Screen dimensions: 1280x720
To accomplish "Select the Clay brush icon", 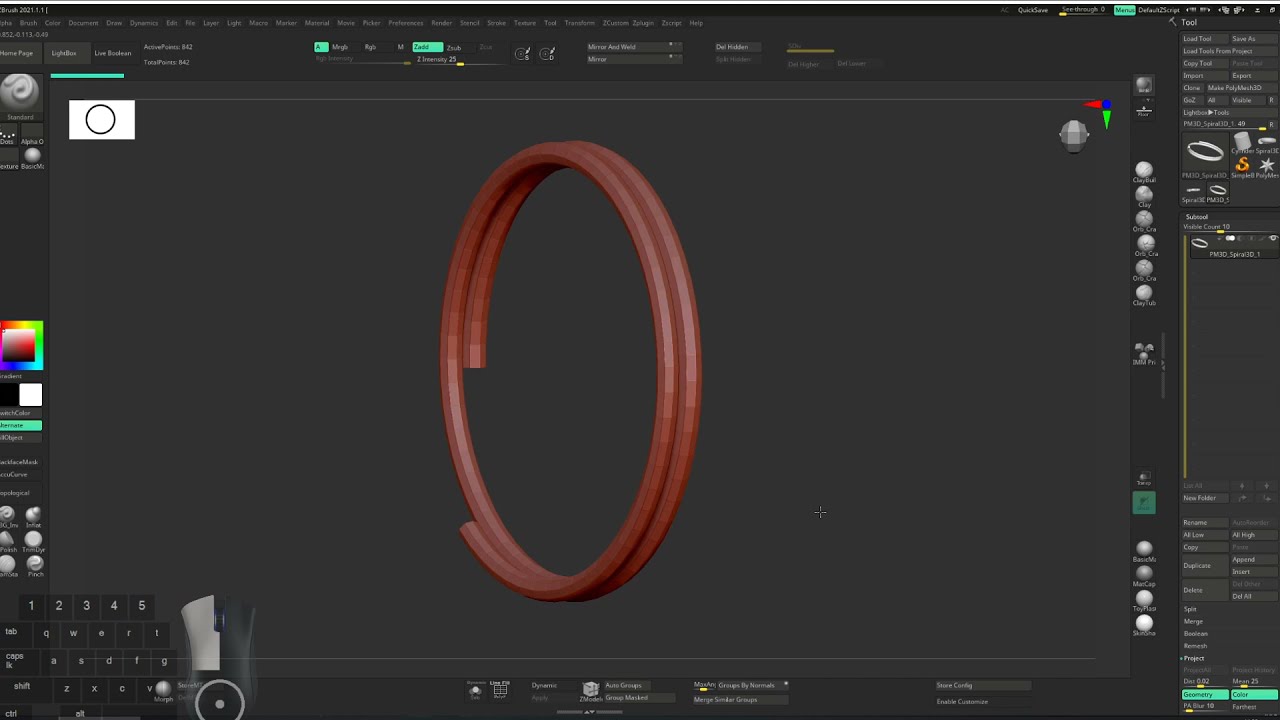I will tap(1144, 195).
